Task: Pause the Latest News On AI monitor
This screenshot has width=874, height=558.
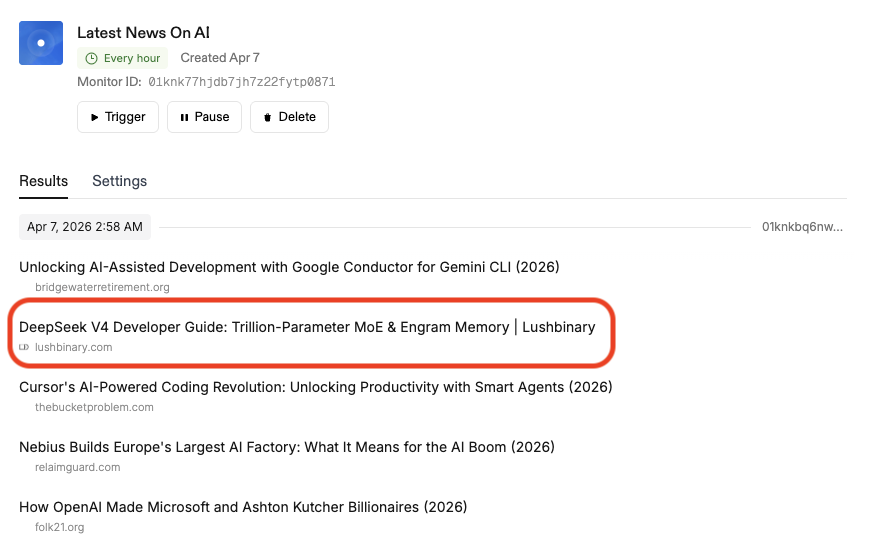Action: [x=204, y=117]
